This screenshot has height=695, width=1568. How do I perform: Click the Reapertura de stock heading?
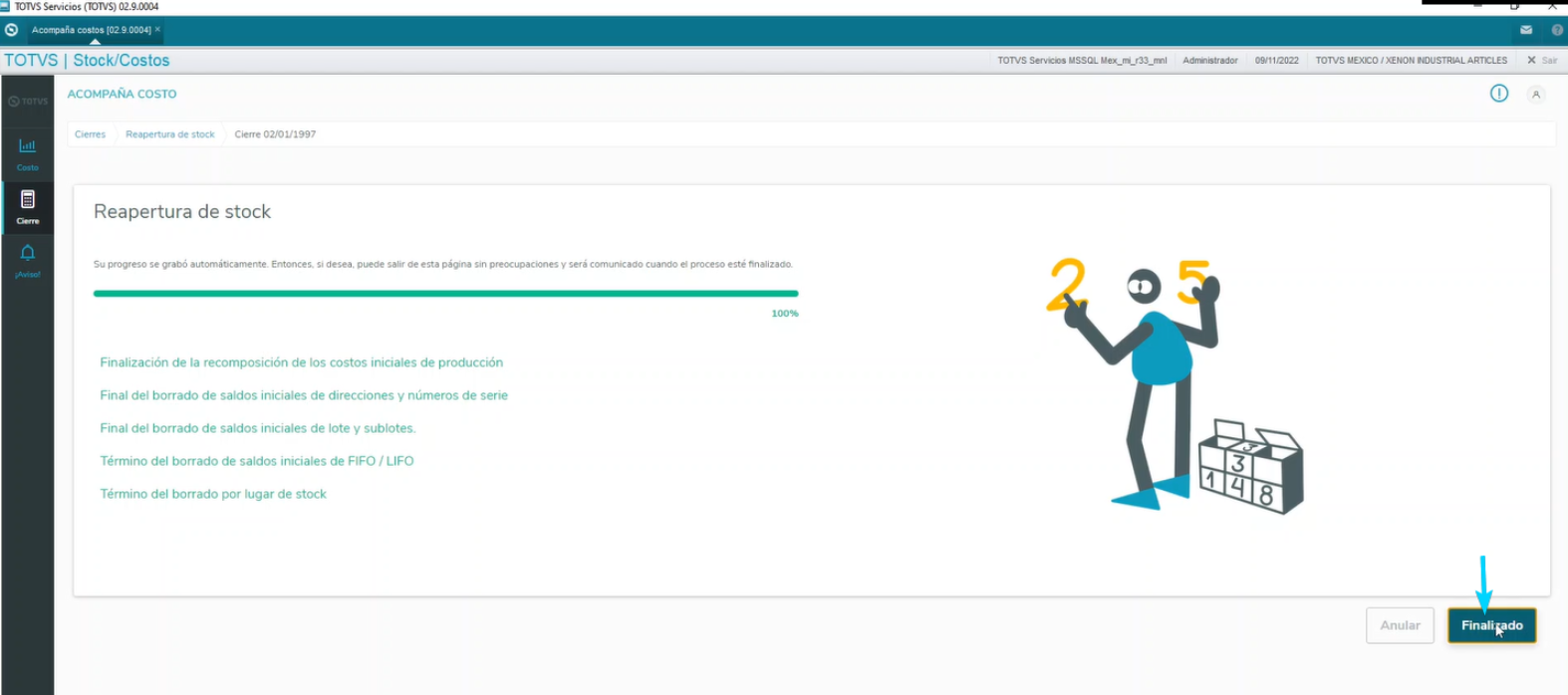click(182, 212)
